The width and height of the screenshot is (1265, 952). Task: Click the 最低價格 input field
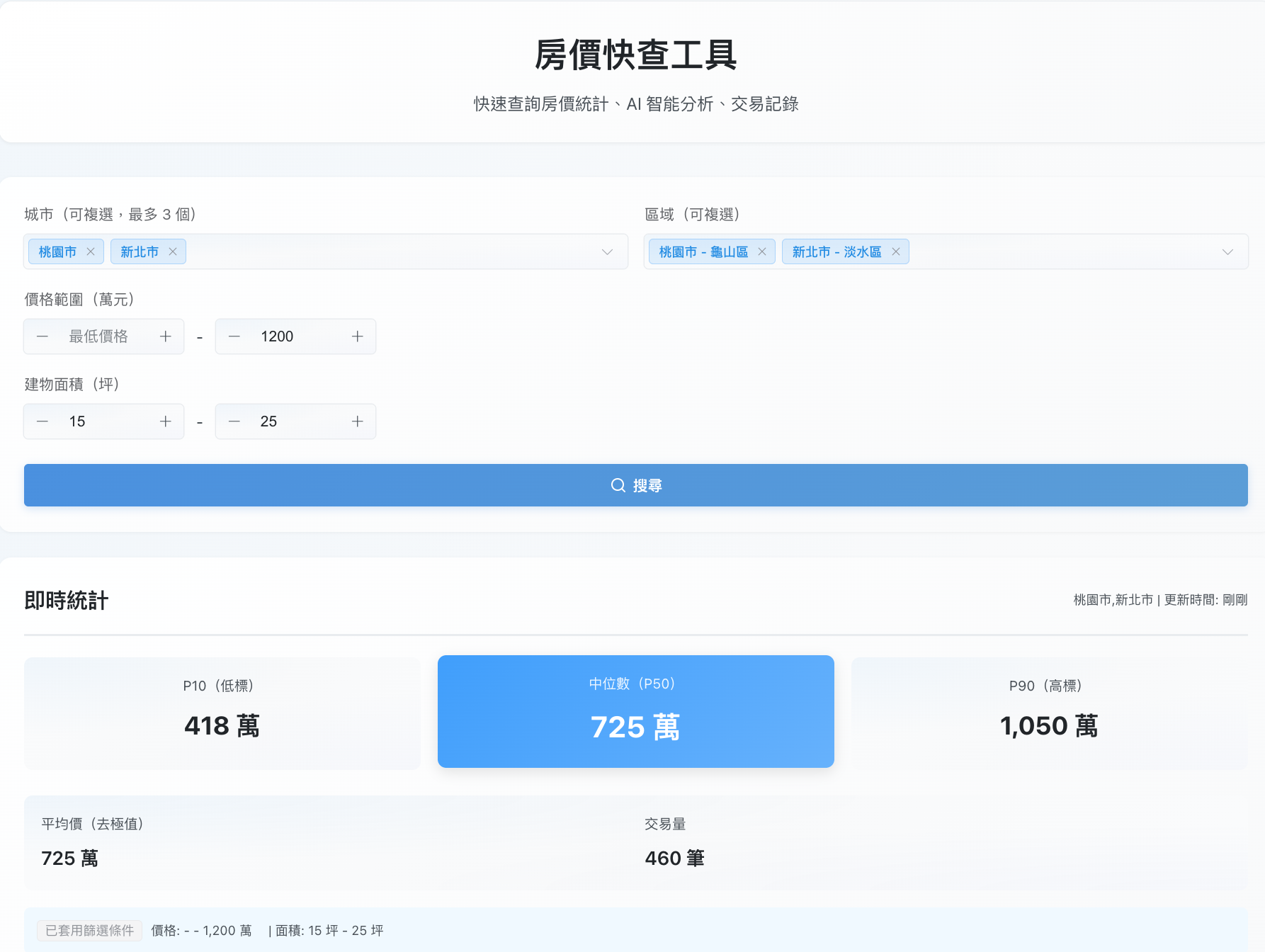(x=103, y=336)
